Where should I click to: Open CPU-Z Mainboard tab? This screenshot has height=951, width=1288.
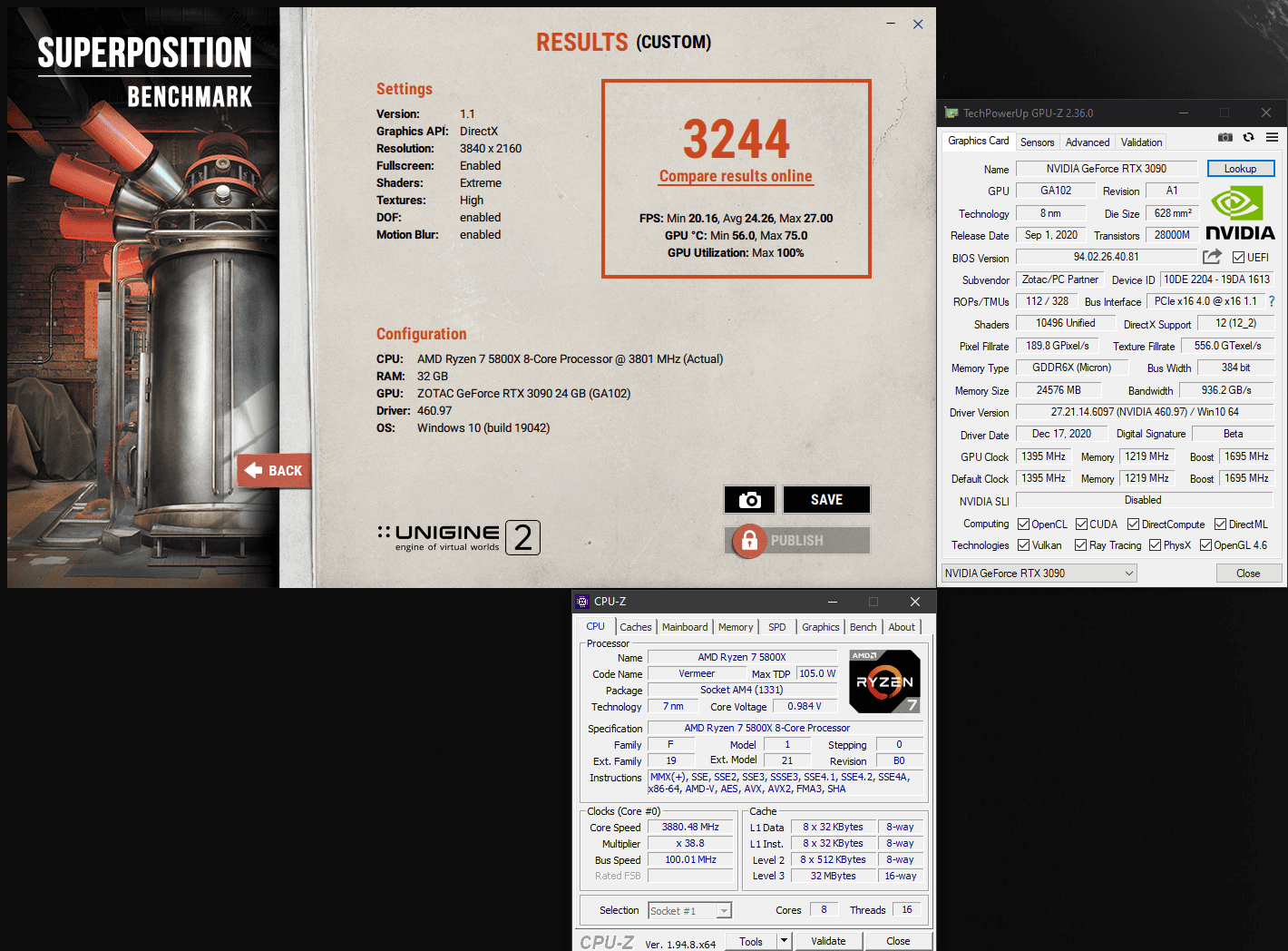click(x=684, y=627)
